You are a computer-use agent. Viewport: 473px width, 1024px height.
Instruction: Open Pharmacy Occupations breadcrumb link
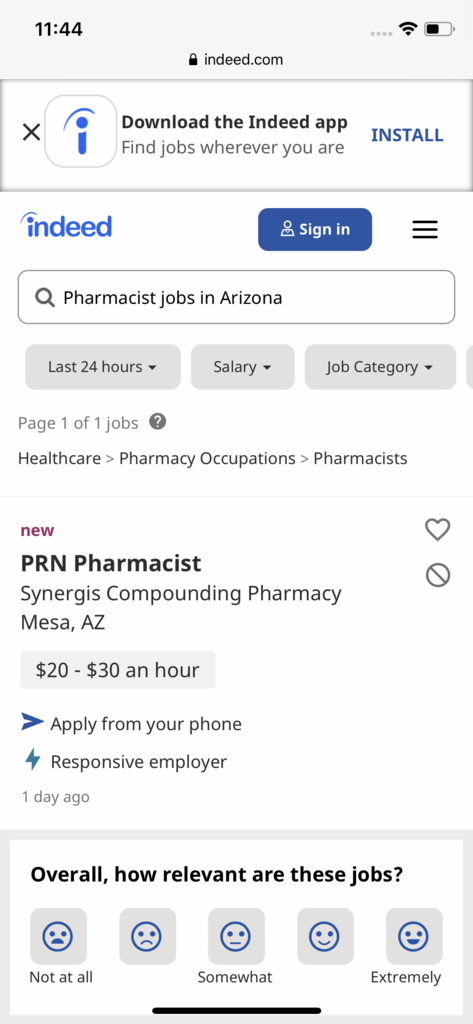(207, 458)
